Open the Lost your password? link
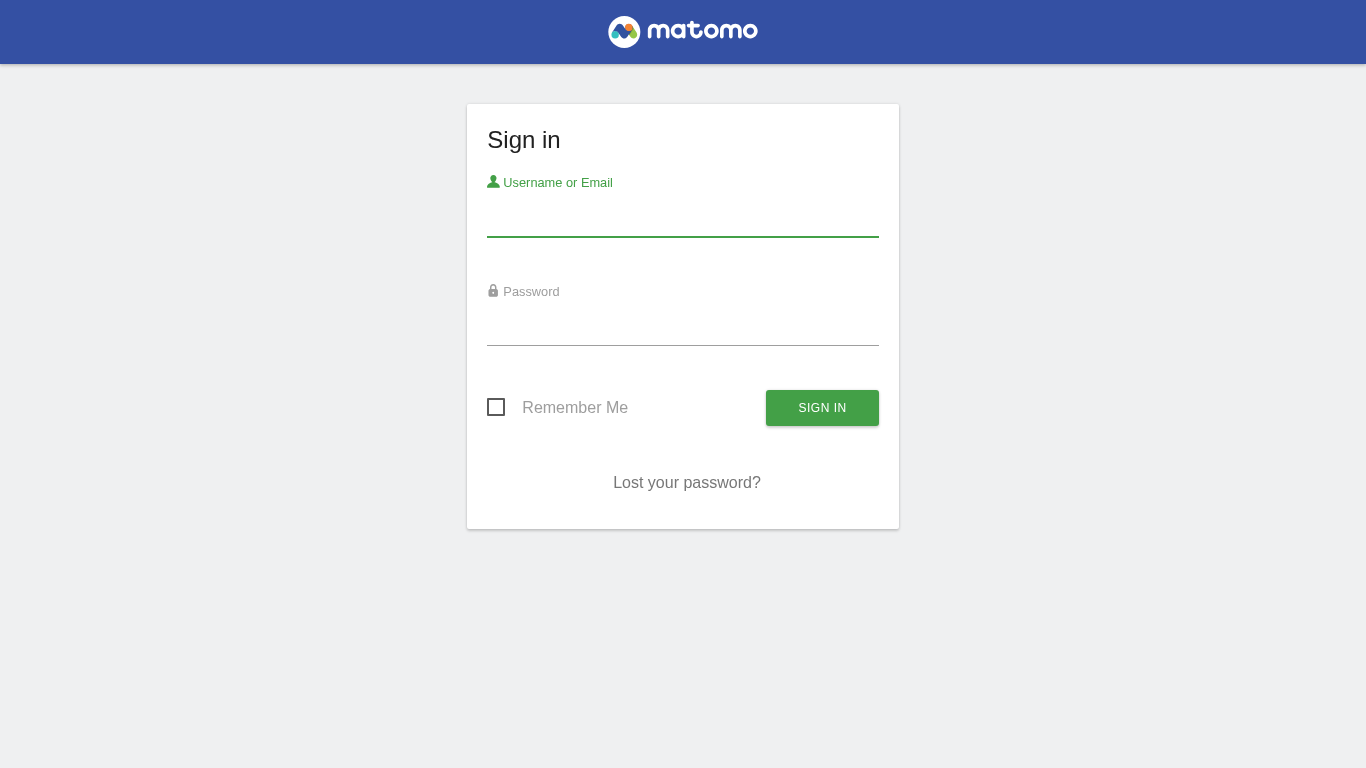 click(686, 483)
